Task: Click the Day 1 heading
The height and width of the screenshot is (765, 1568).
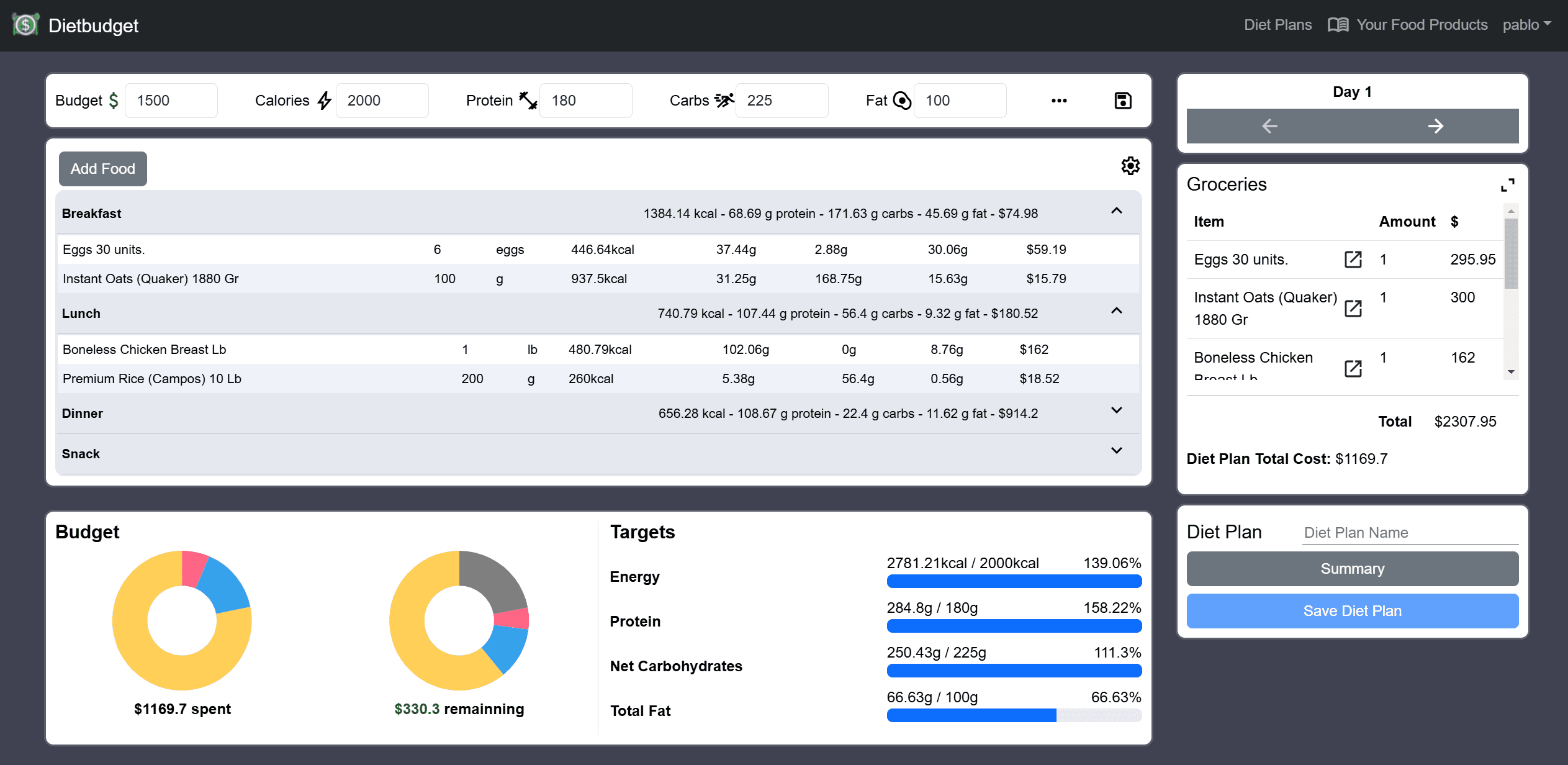Action: pos(1352,92)
